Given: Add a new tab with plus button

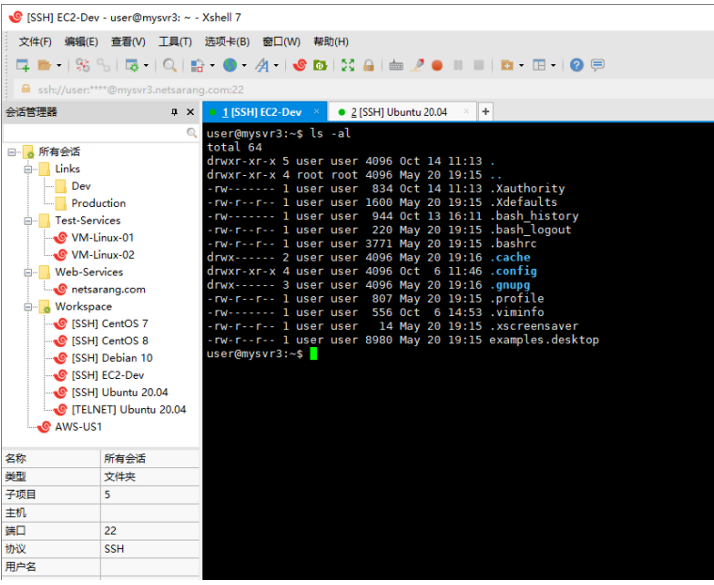Looking at the screenshot, I should 486,112.
